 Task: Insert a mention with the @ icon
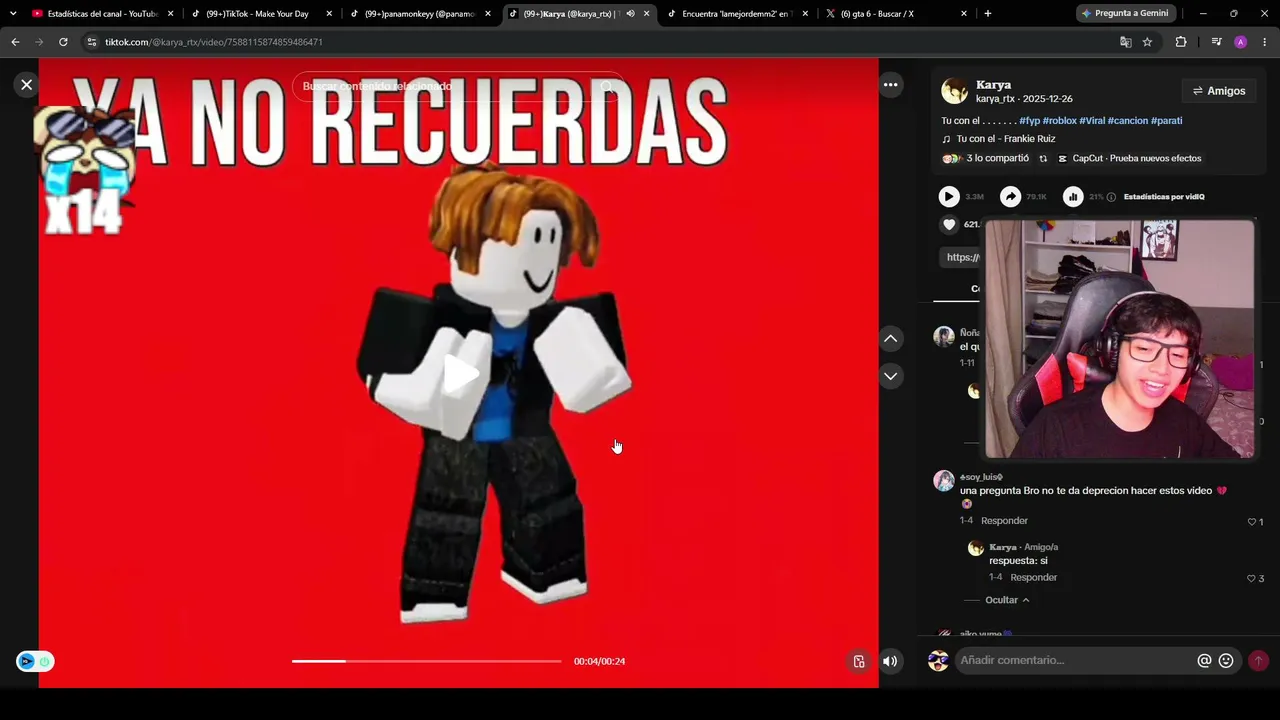point(1204,661)
